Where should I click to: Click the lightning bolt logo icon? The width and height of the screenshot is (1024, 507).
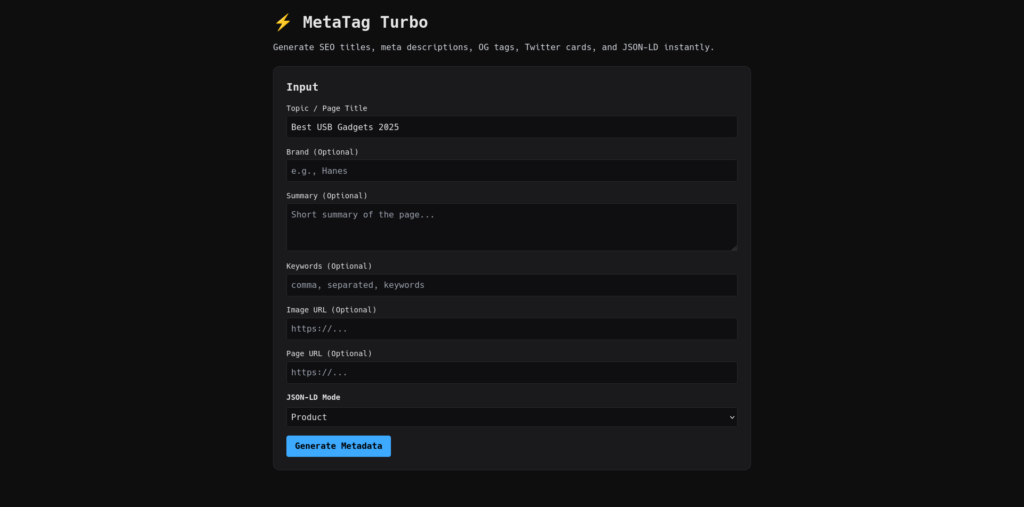point(282,22)
